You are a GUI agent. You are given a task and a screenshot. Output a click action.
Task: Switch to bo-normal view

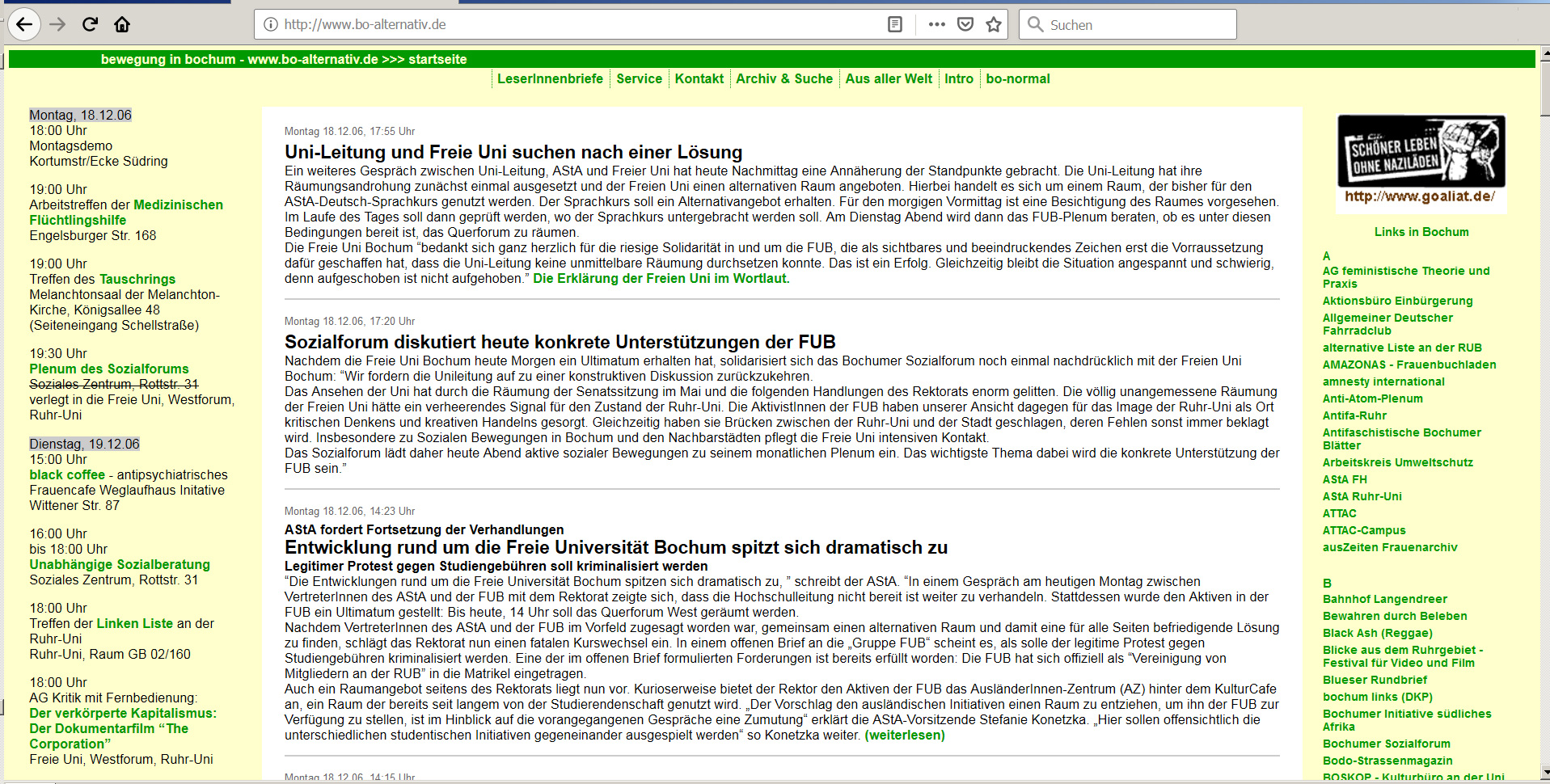[x=1018, y=79]
